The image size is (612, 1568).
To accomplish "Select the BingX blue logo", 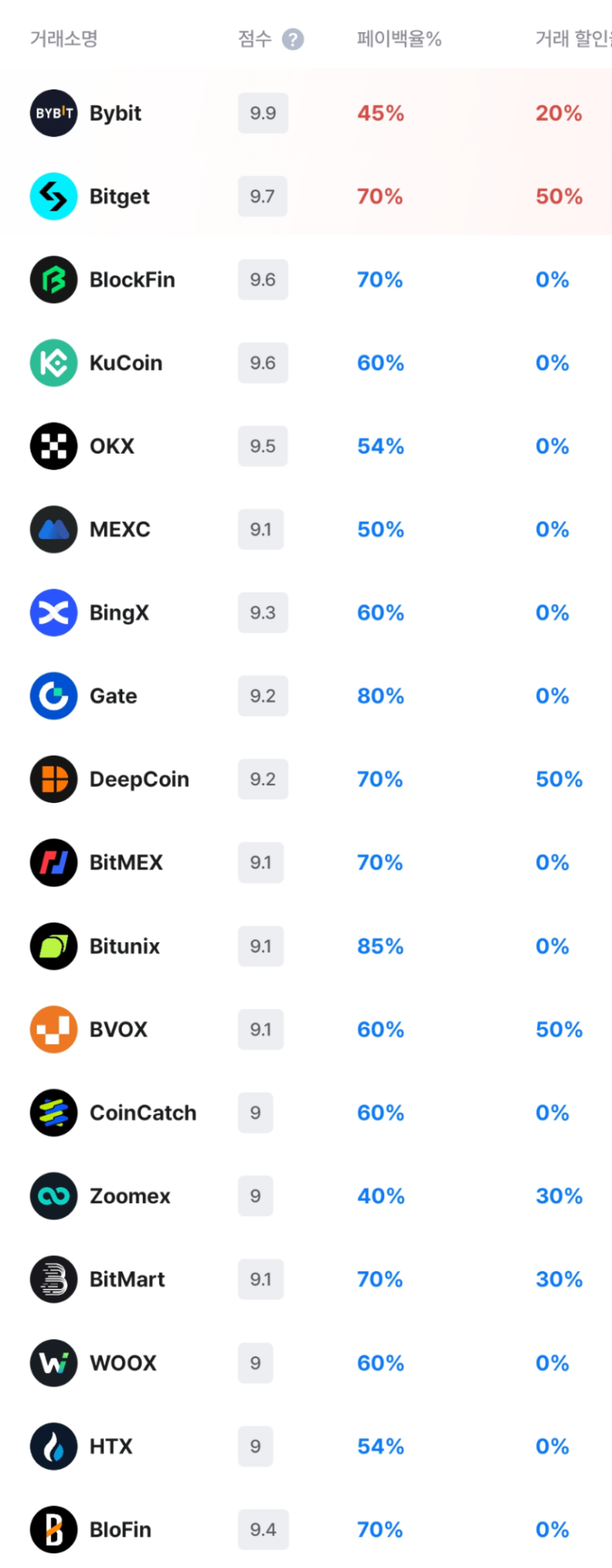I will [54, 613].
